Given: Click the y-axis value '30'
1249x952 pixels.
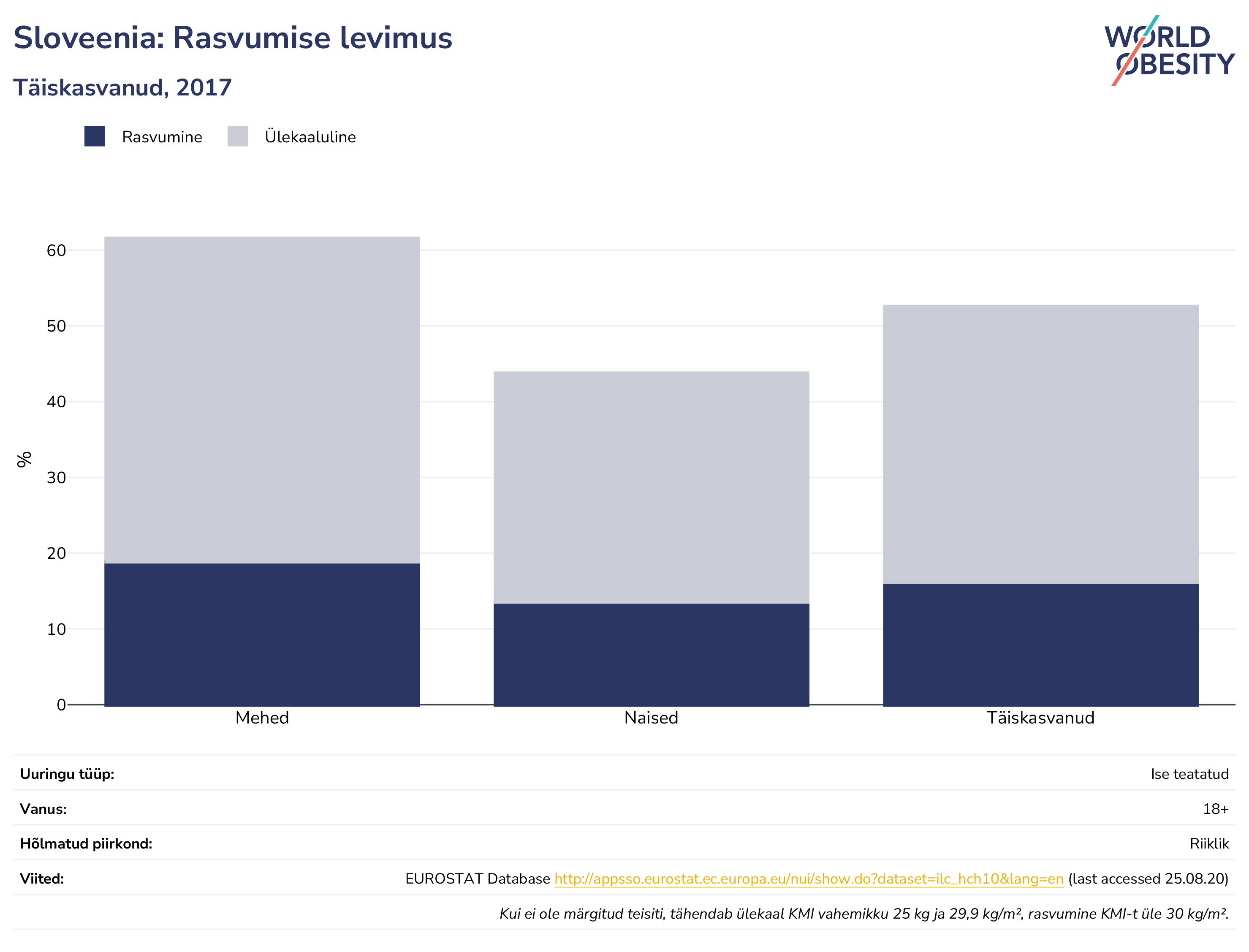Looking at the screenshot, I should coord(56,478).
